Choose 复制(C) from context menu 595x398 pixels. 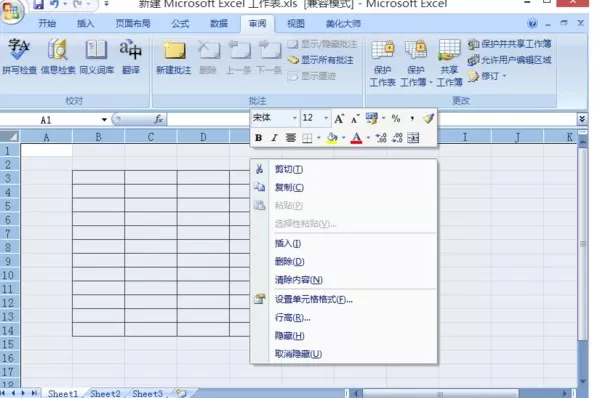[x=343, y=187]
